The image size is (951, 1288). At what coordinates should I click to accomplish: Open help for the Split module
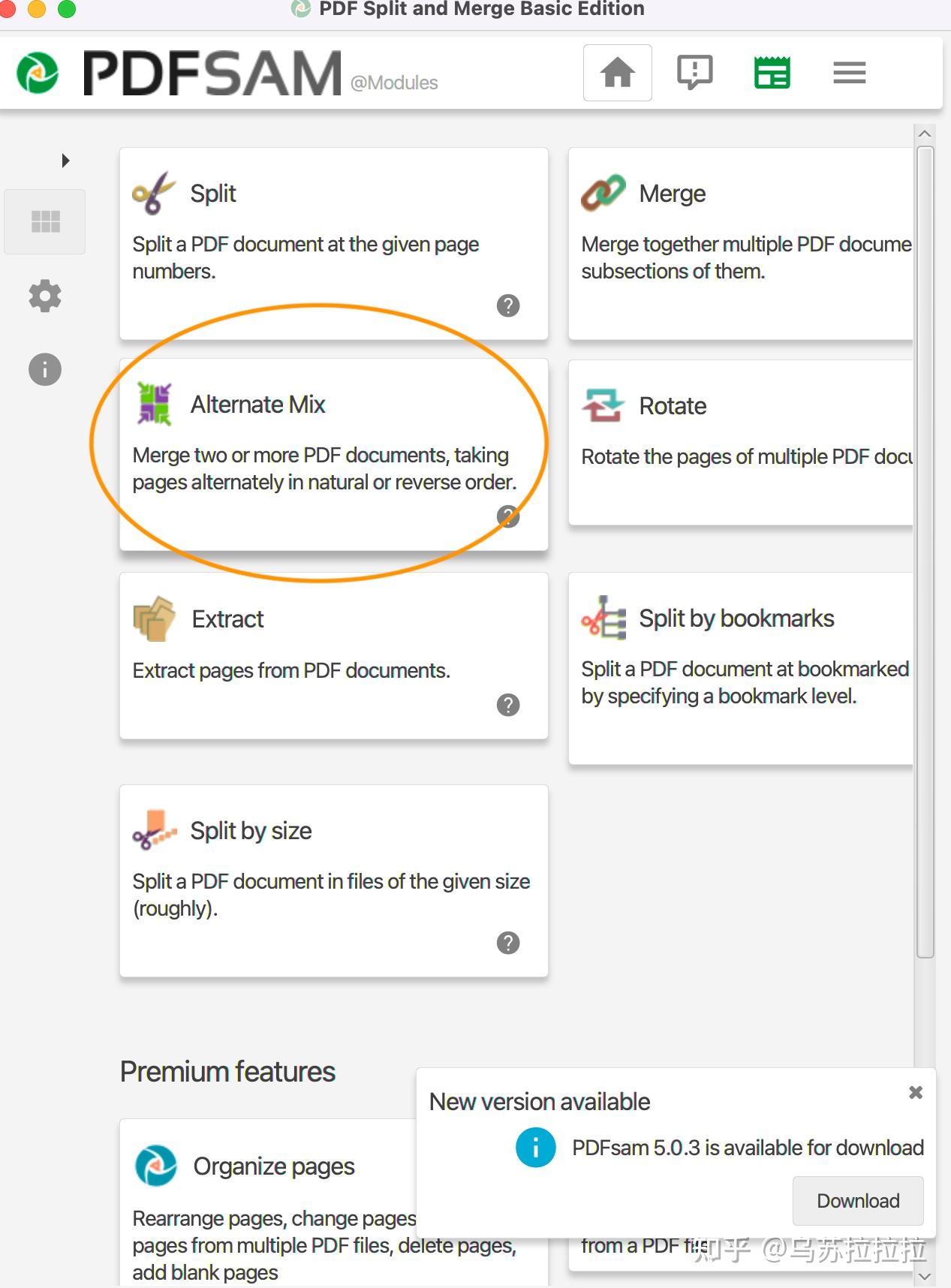coord(508,305)
